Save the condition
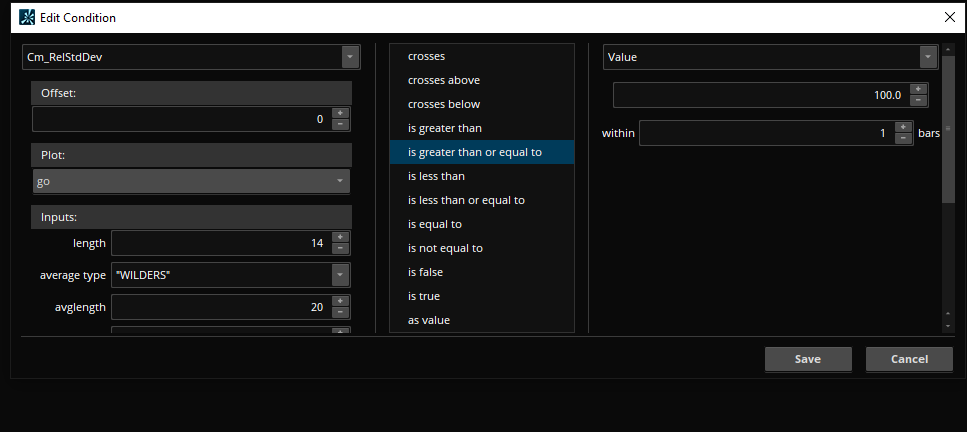967x432 pixels. (807, 359)
